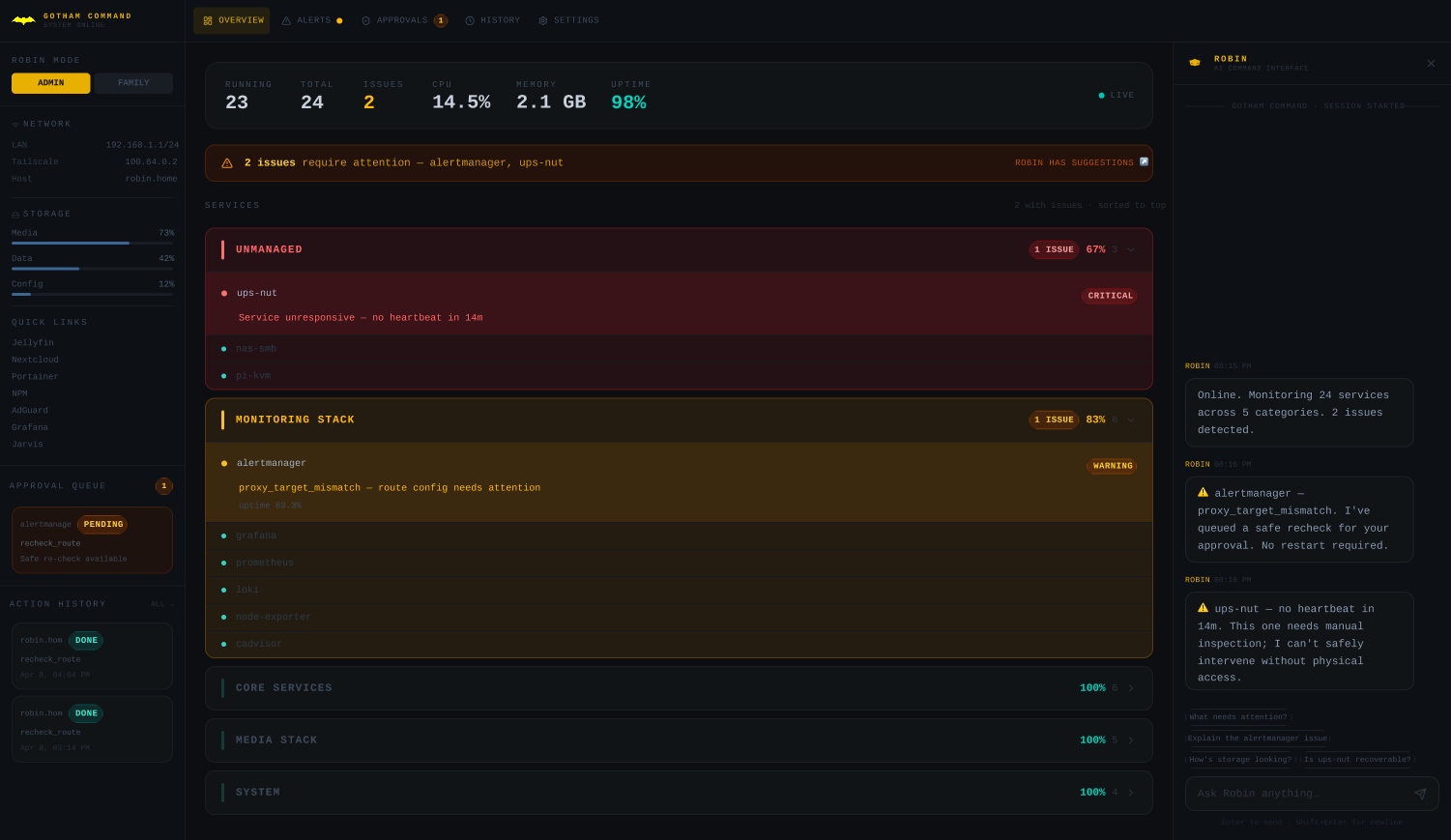Image resolution: width=1451 pixels, height=840 pixels.
Task: Select the cadvisor service row
Action: 679,644
